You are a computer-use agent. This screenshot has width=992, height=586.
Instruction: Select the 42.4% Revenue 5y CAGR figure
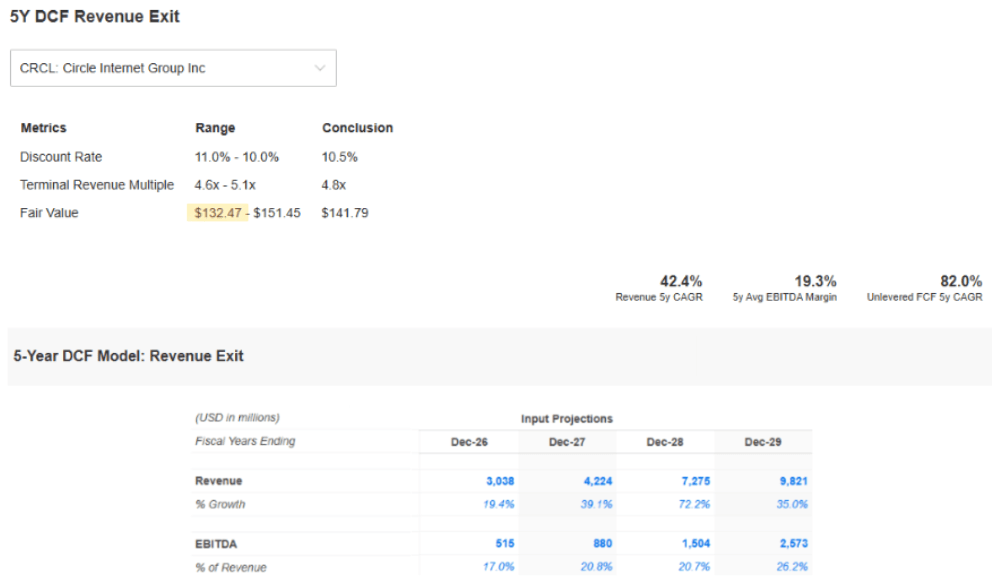(681, 281)
